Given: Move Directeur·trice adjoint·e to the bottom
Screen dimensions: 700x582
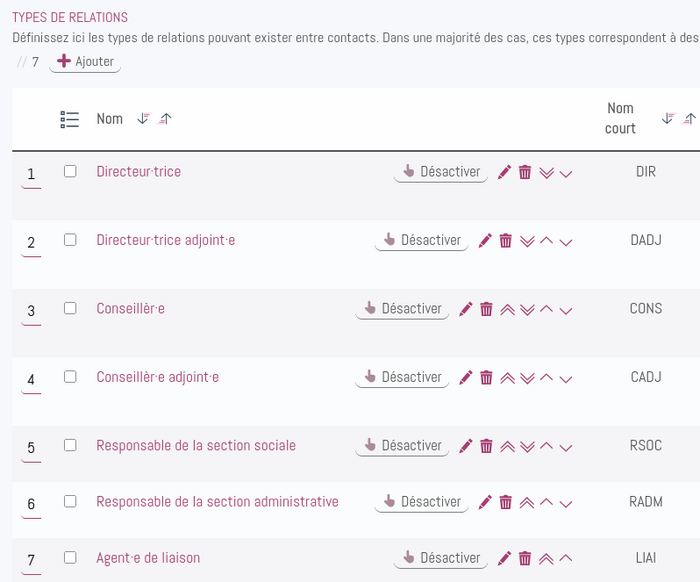Looking at the screenshot, I should click(x=527, y=241).
